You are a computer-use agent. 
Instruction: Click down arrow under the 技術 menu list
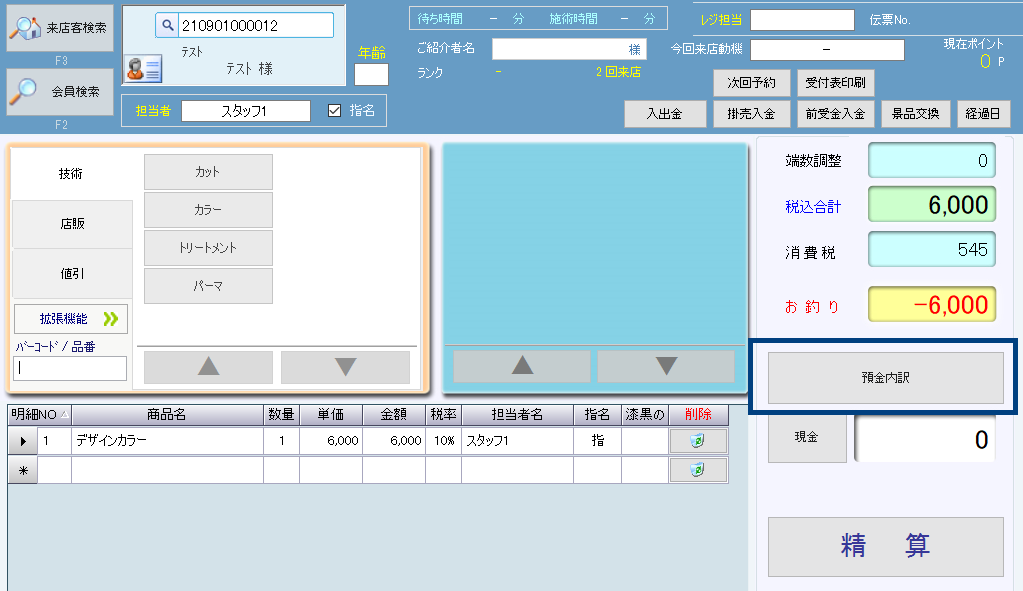(x=345, y=367)
